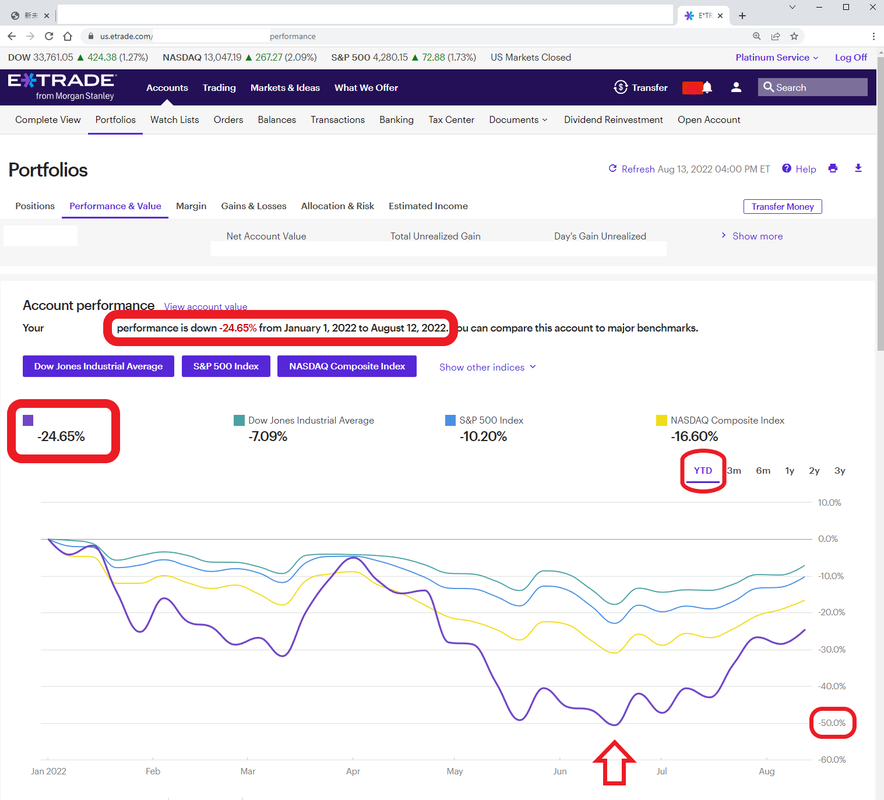Open the user profile icon

(736, 87)
